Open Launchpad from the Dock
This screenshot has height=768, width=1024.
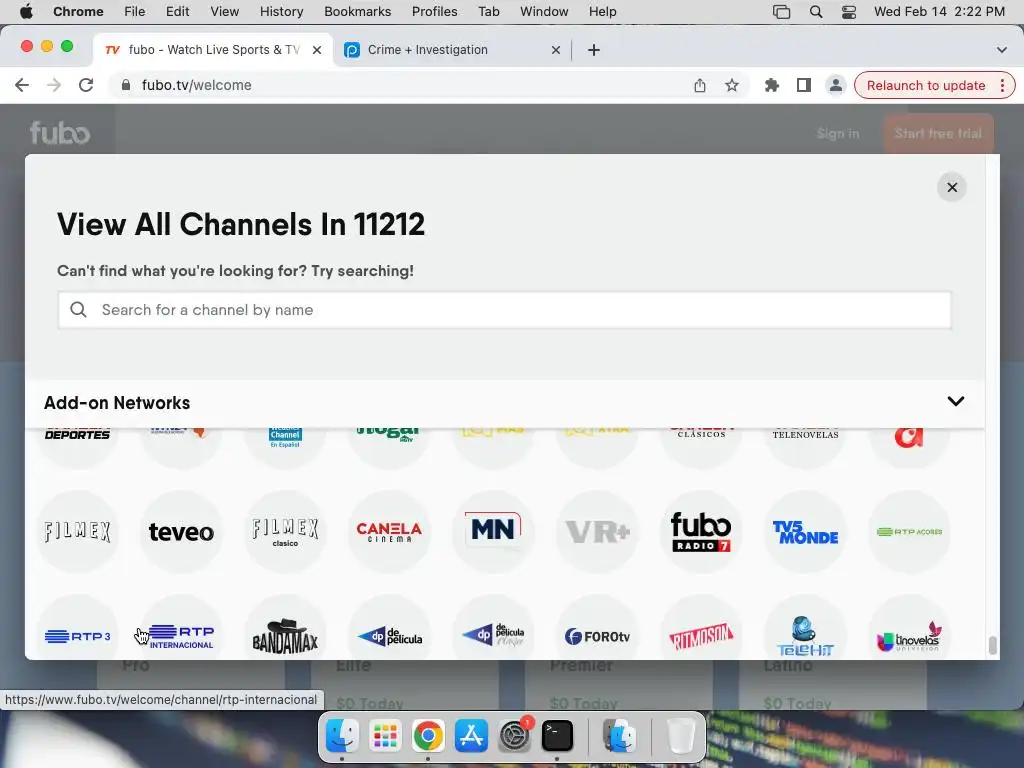coord(385,736)
